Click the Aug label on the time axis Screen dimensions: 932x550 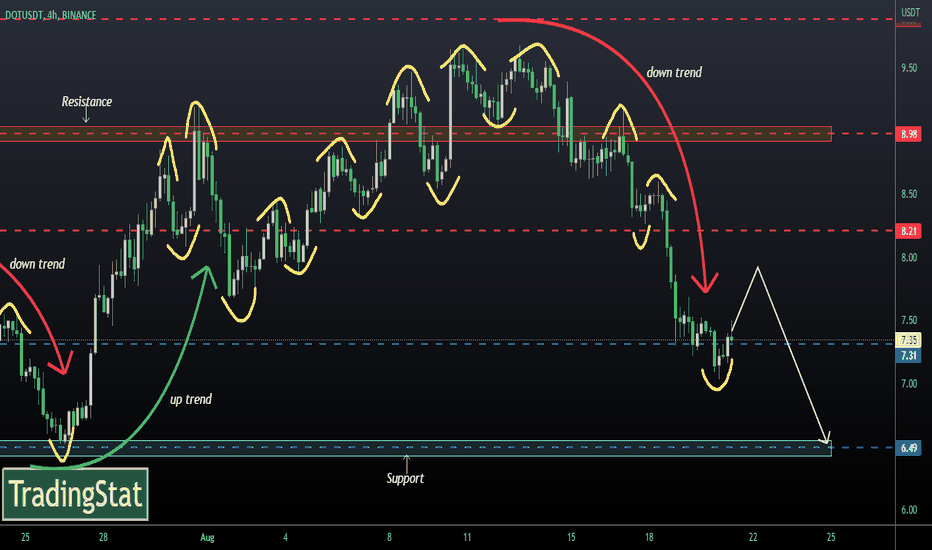pos(207,538)
